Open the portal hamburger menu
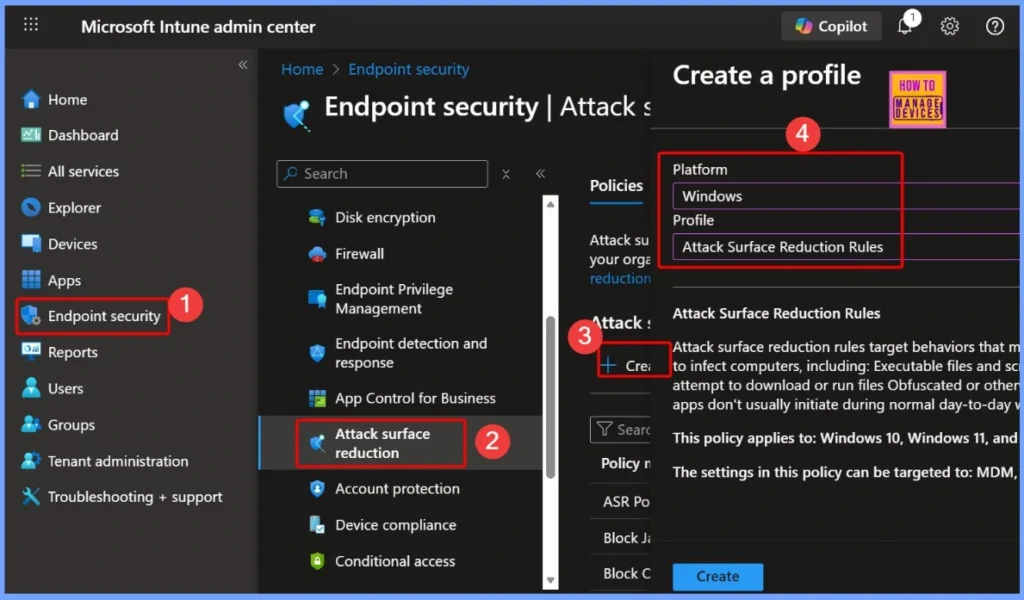The height and width of the screenshot is (600, 1024). click(32, 25)
